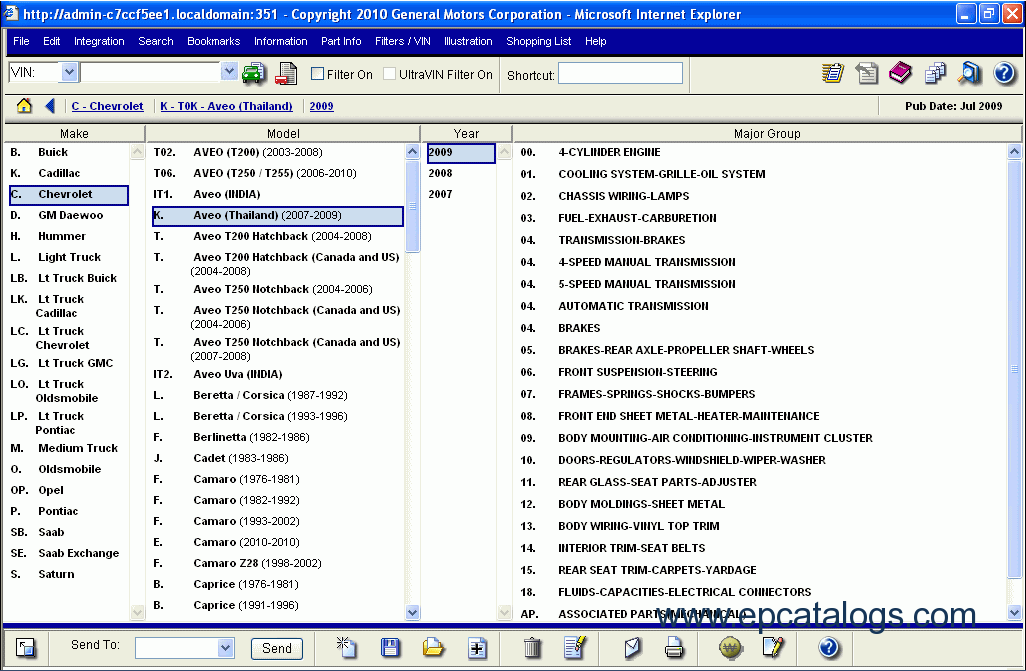Image resolution: width=1026 pixels, height=671 pixels.
Task: Open the Integration menu
Action: 99,41
